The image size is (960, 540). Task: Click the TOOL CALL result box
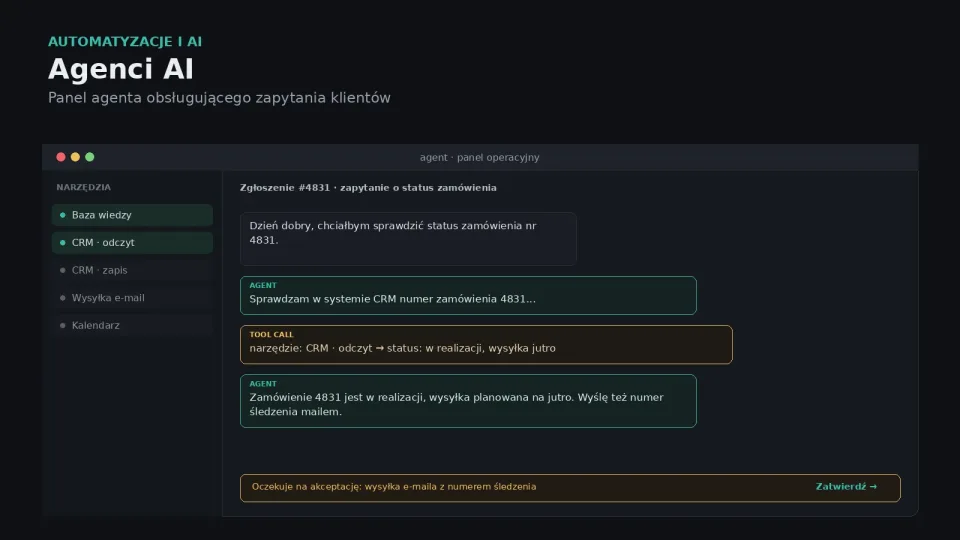tap(486, 345)
